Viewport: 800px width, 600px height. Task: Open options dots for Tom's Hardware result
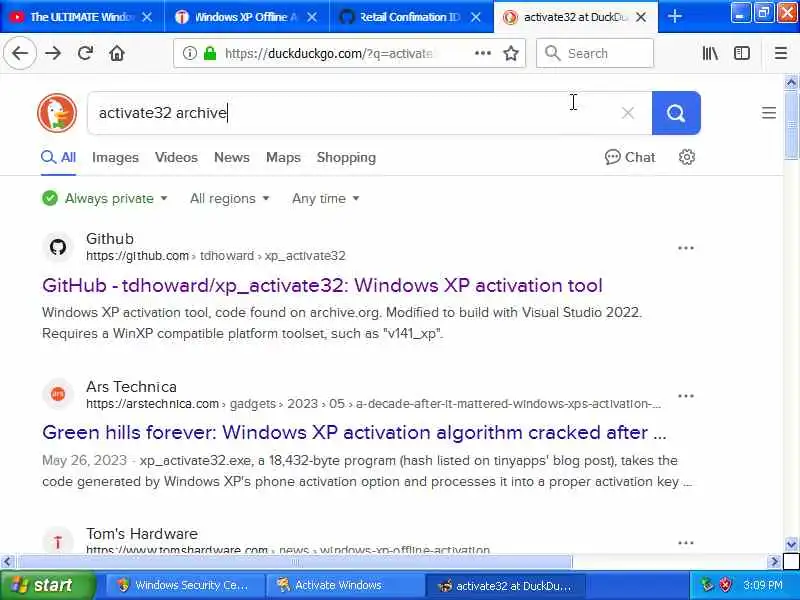point(686,543)
